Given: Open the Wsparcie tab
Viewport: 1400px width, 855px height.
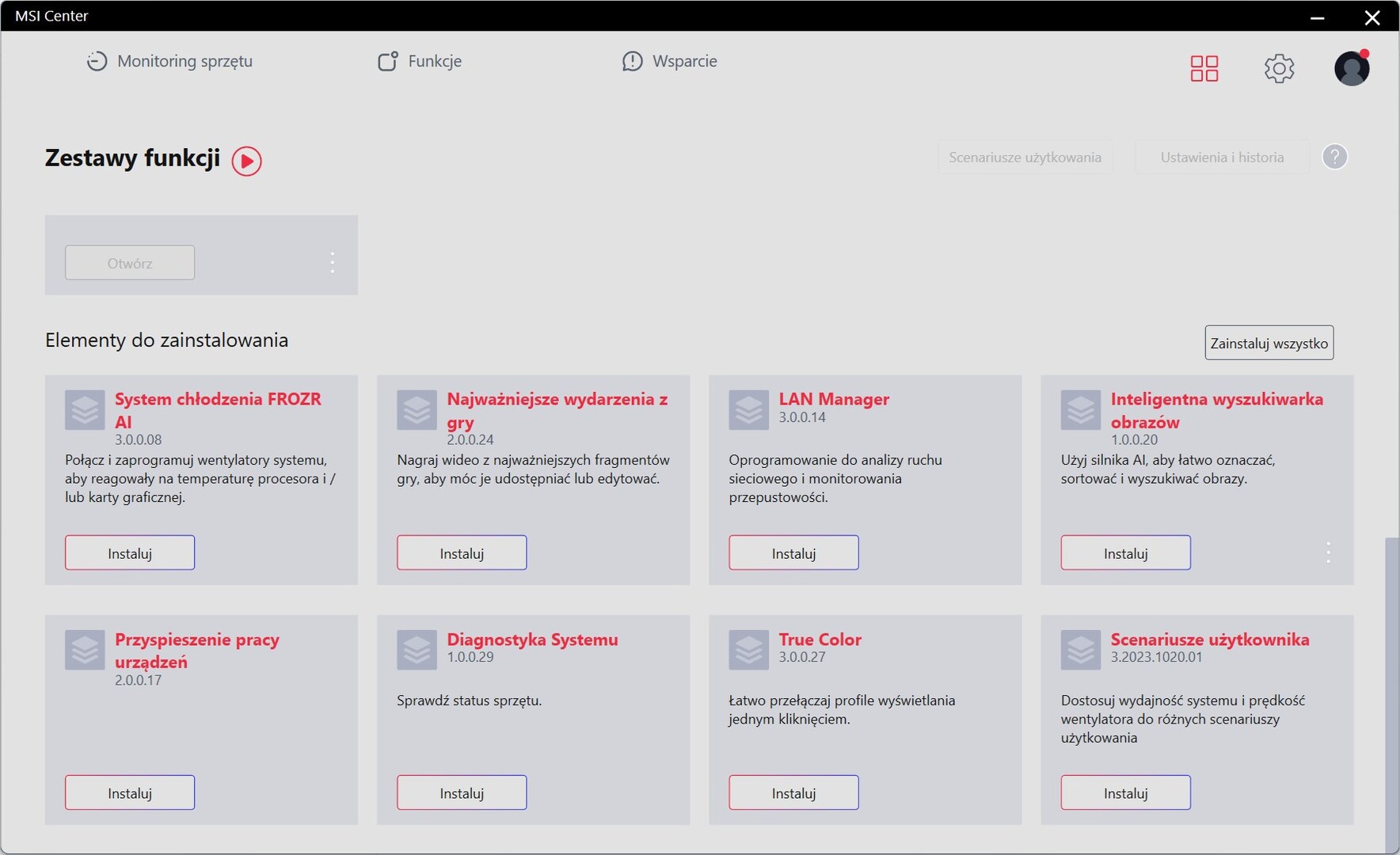Looking at the screenshot, I should [x=670, y=61].
